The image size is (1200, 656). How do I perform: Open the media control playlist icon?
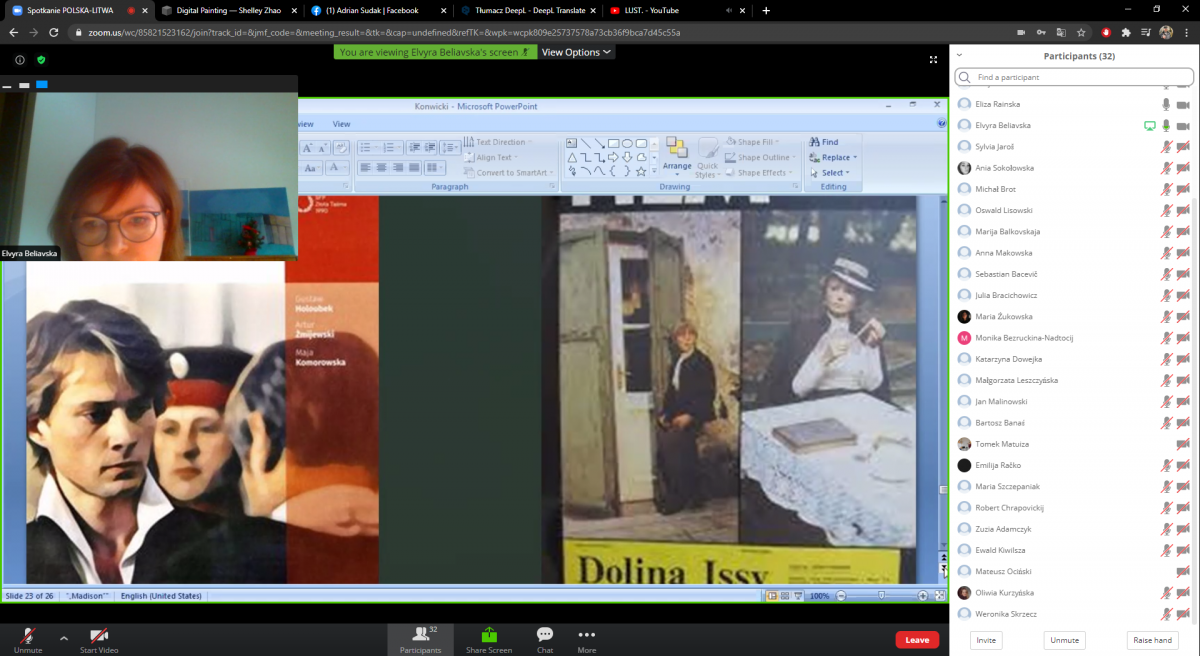coord(1147,32)
